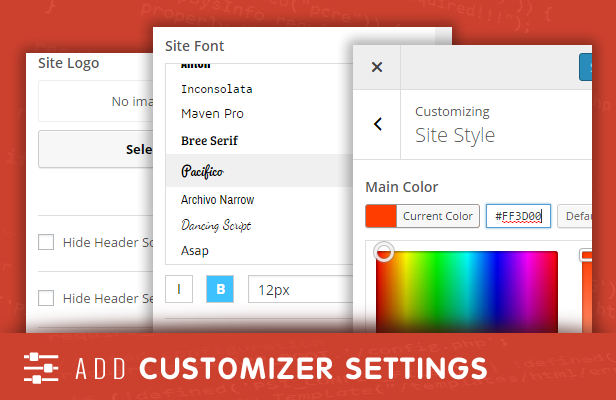Click the Default color button
The height and width of the screenshot is (400, 616).
coord(574,216)
